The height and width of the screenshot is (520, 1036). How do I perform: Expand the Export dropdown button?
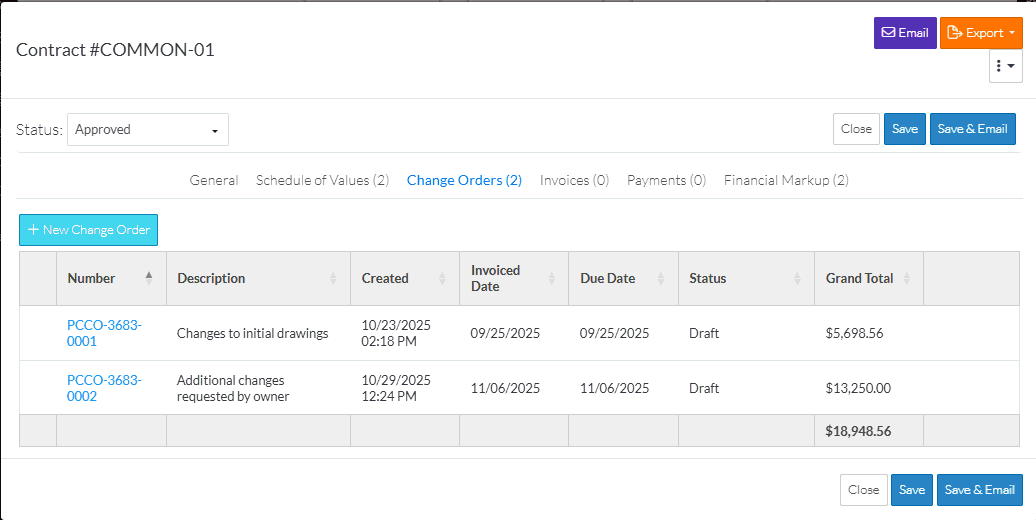980,33
